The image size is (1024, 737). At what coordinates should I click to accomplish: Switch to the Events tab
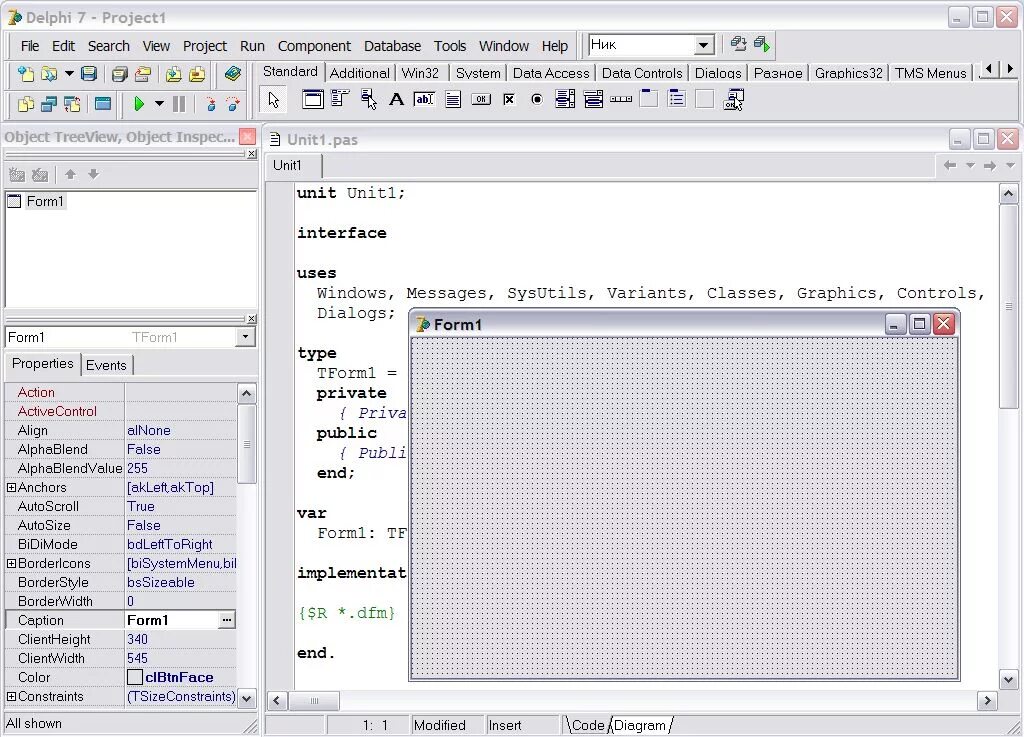click(106, 365)
